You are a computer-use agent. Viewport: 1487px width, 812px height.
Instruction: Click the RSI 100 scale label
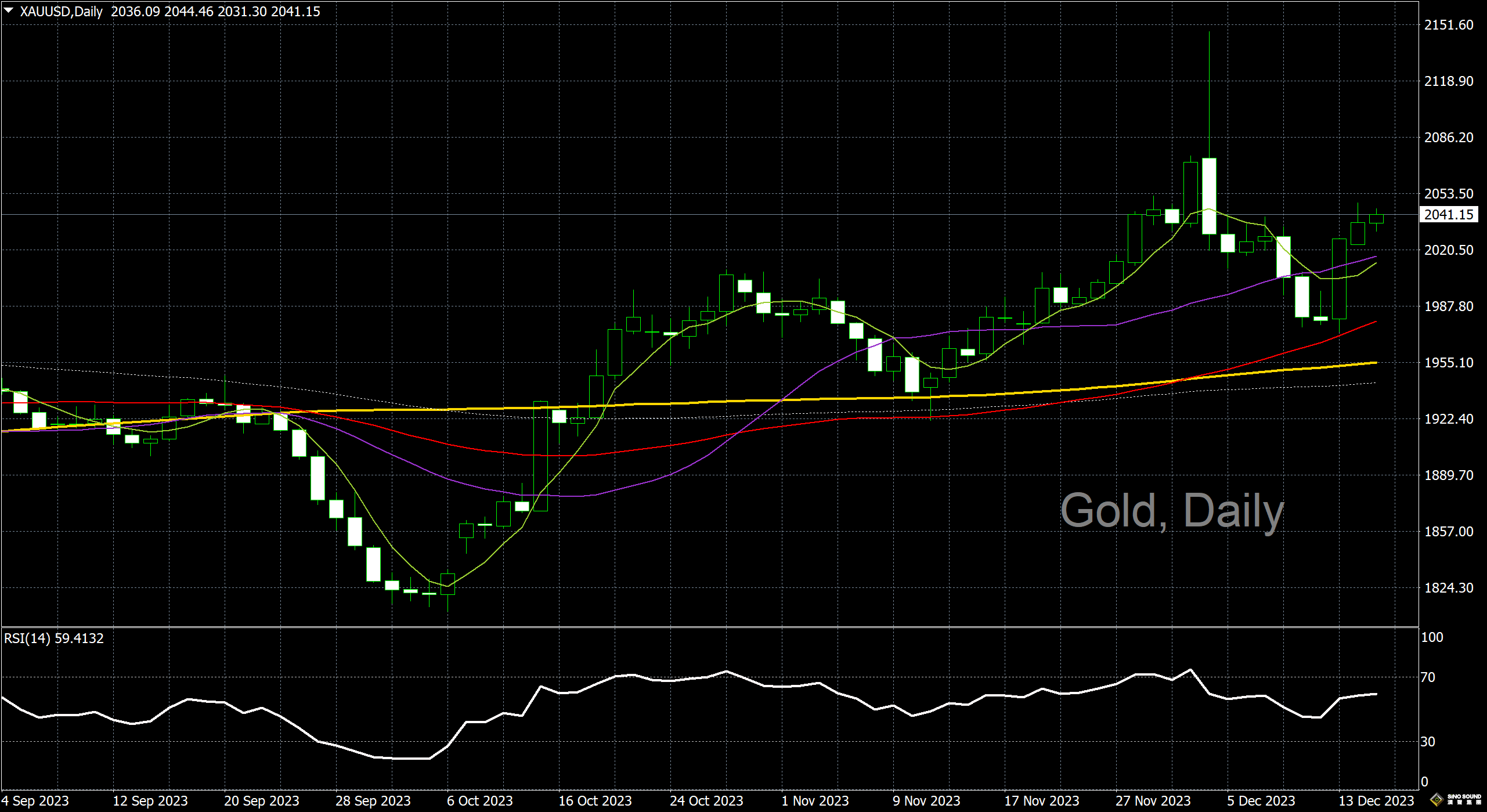(1432, 637)
